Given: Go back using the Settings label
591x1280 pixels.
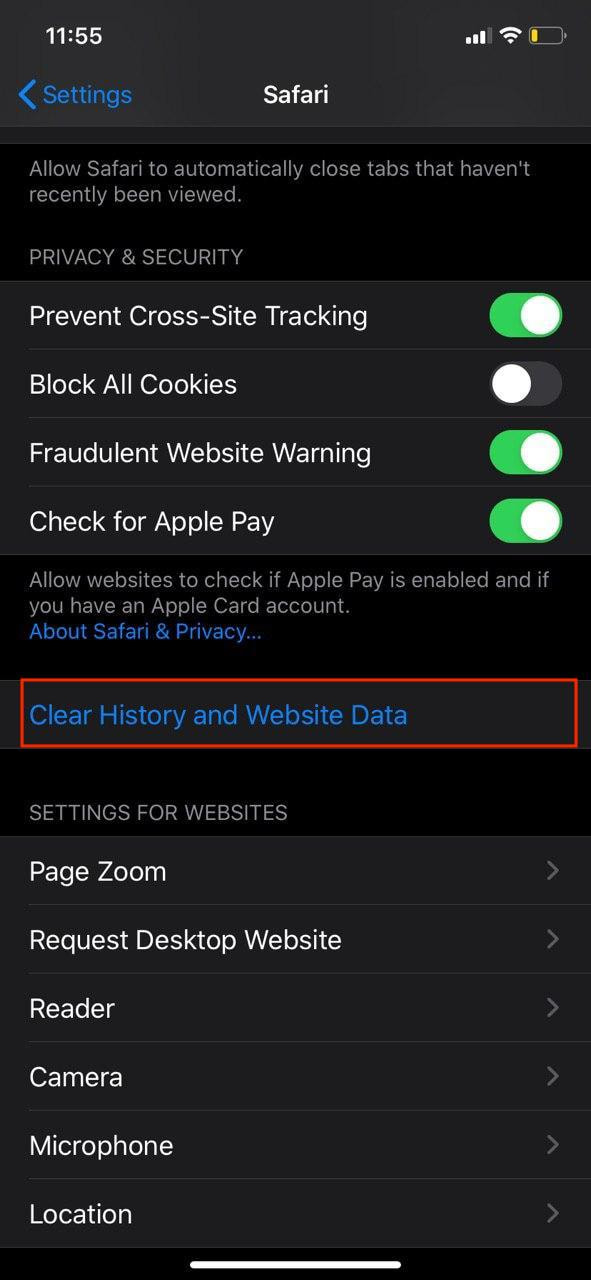Looking at the screenshot, I should [87, 95].
